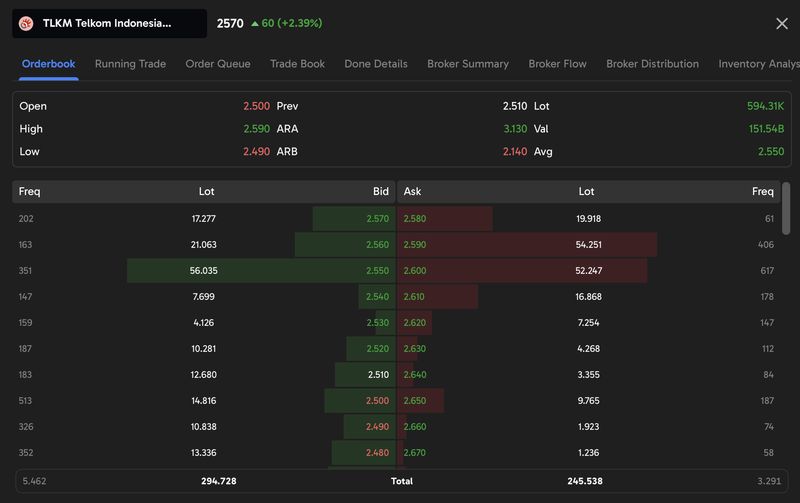Select bid price 2.510
Image resolution: width=800 pixels, height=503 pixels.
tap(378, 374)
